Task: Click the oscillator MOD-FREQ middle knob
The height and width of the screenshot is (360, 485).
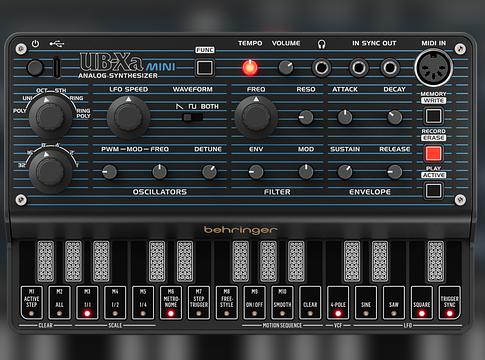Action: click(160, 172)
